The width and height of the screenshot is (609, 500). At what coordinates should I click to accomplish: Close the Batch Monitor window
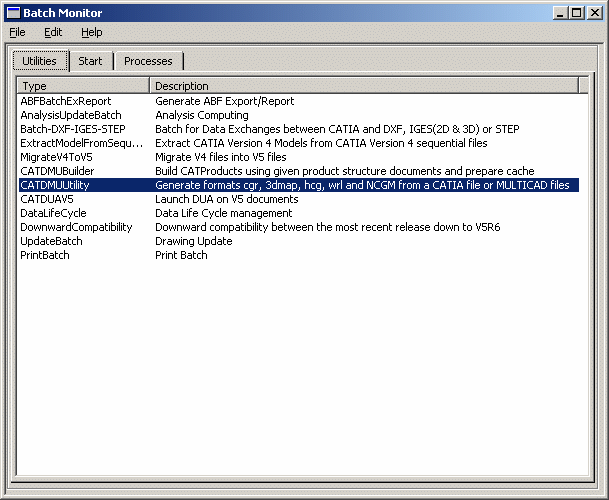pos(595,13)
